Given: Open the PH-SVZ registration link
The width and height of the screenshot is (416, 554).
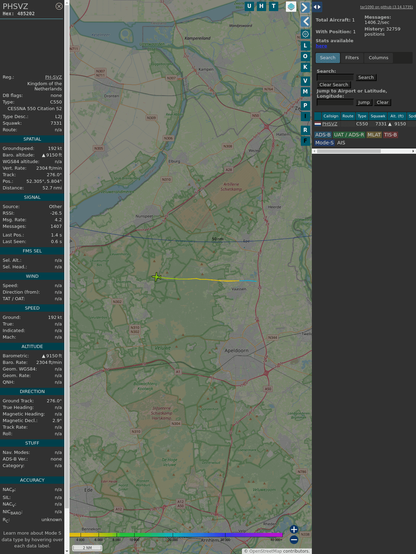Looking at the screenshot, I should (53, 77).
